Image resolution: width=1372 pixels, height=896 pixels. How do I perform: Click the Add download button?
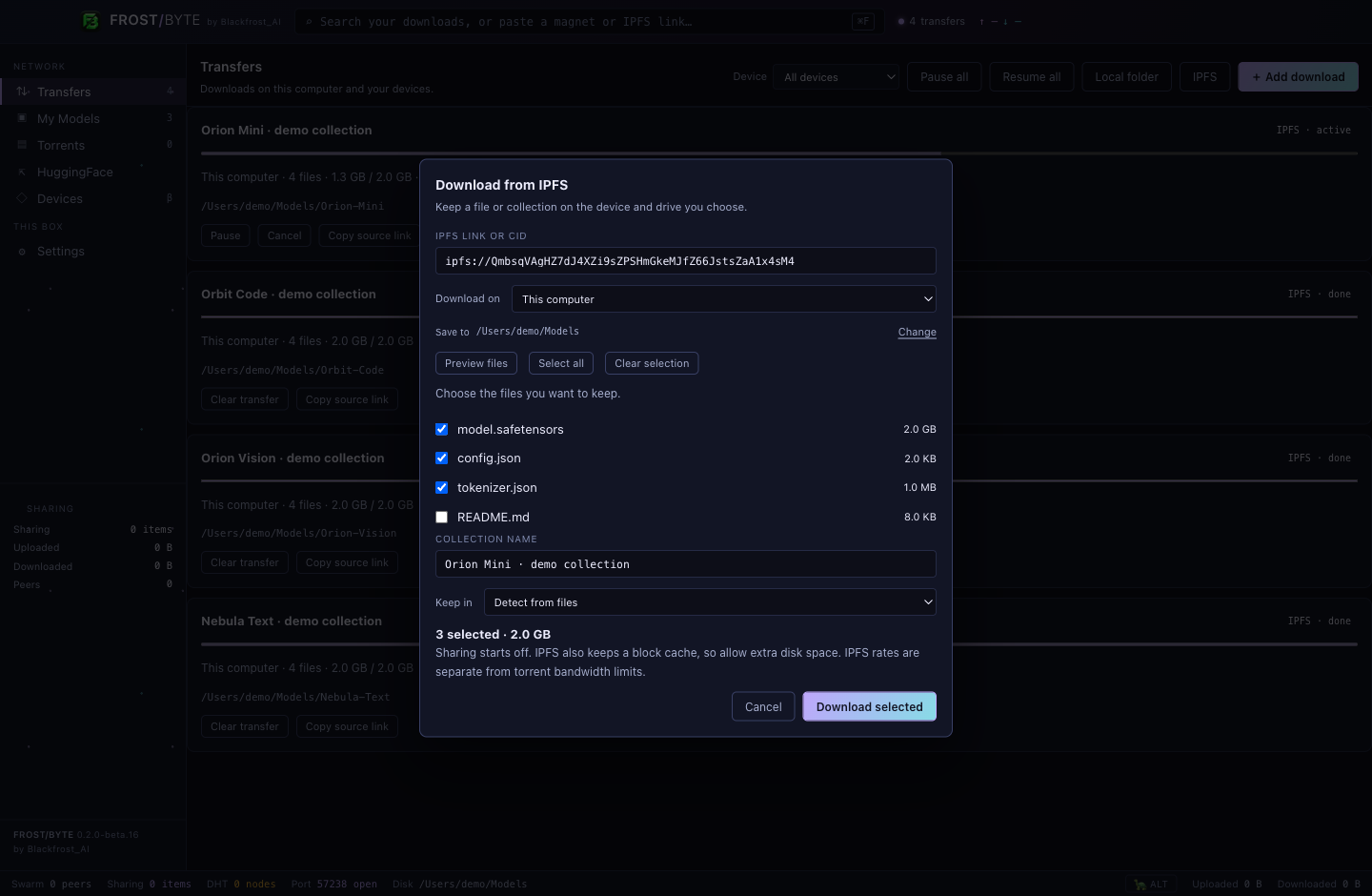1299,77
